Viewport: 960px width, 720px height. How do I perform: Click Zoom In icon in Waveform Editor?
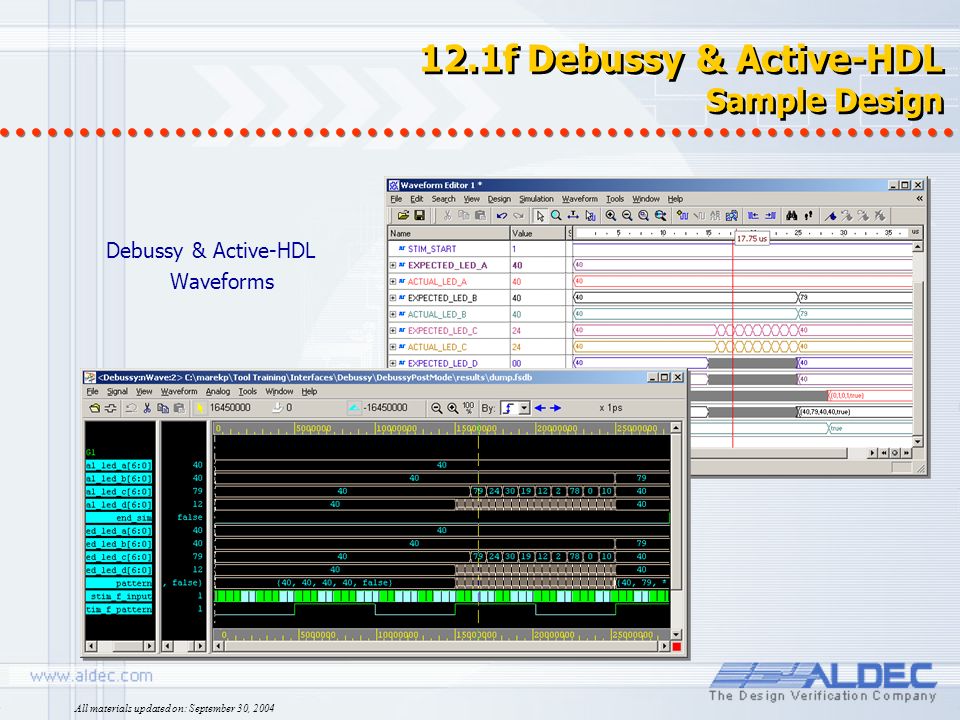click(x=611, y=216)
